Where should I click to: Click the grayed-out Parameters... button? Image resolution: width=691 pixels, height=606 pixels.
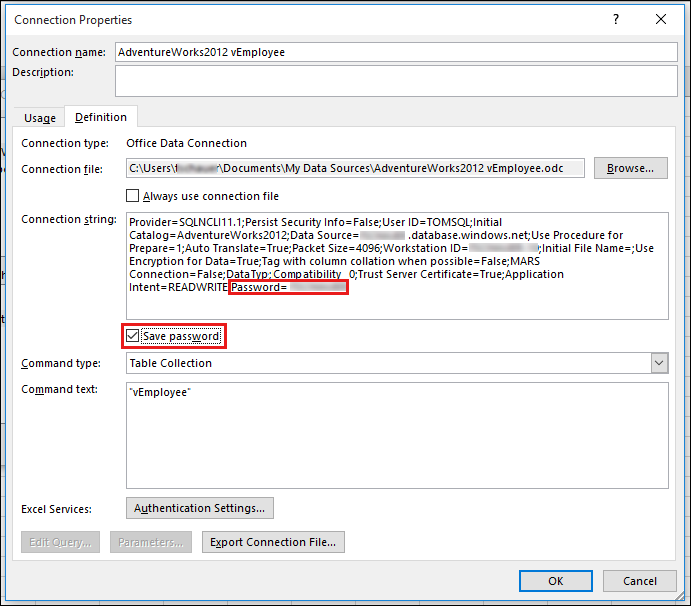pyautogui.click(x=151, y=542)
